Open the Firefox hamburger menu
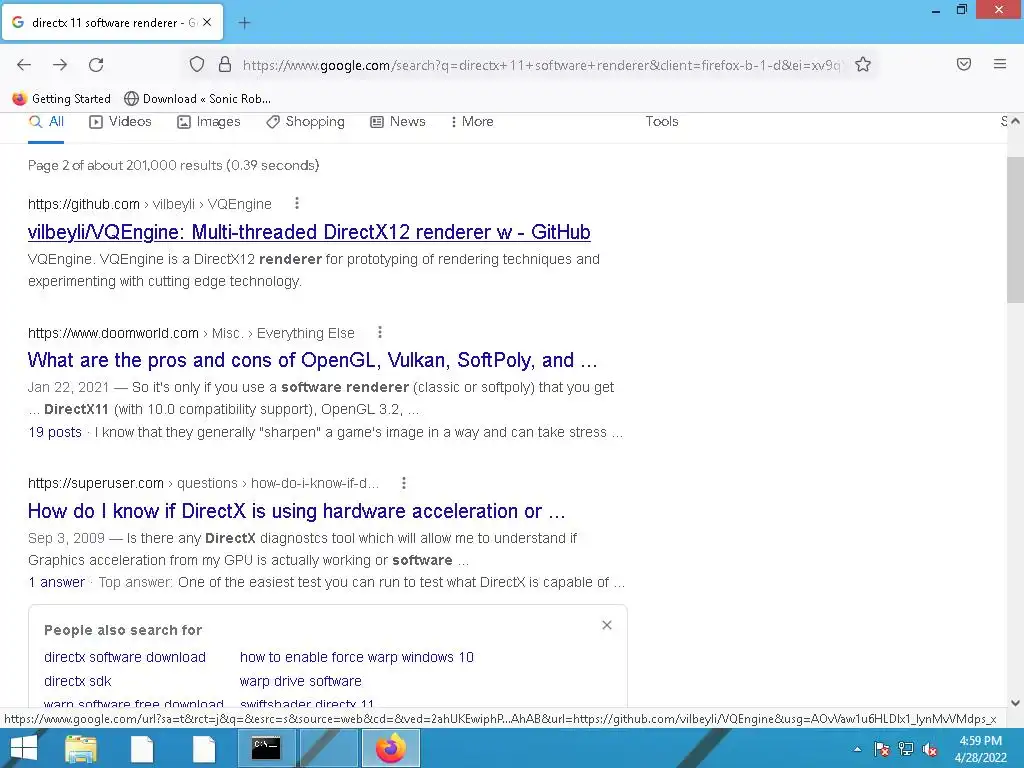1024x768 pixels. pos(1000,64)
